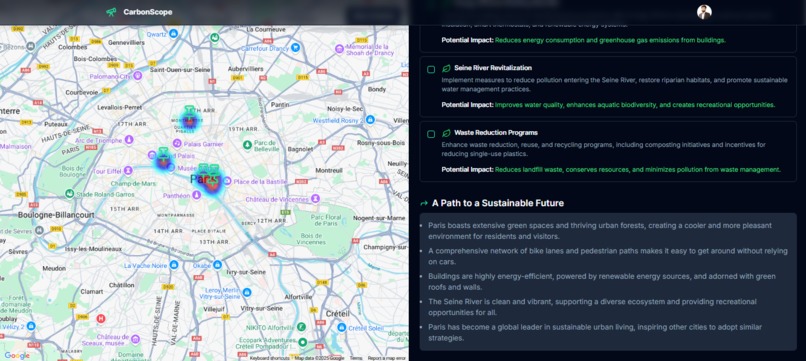Click the Nogent-sur-Marne map label
Screen dimensions: 806x361
[x=379, y=218]
